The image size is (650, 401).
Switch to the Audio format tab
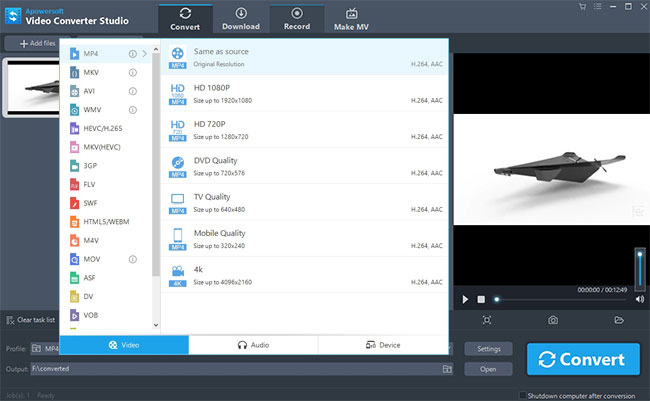(253, 345)
